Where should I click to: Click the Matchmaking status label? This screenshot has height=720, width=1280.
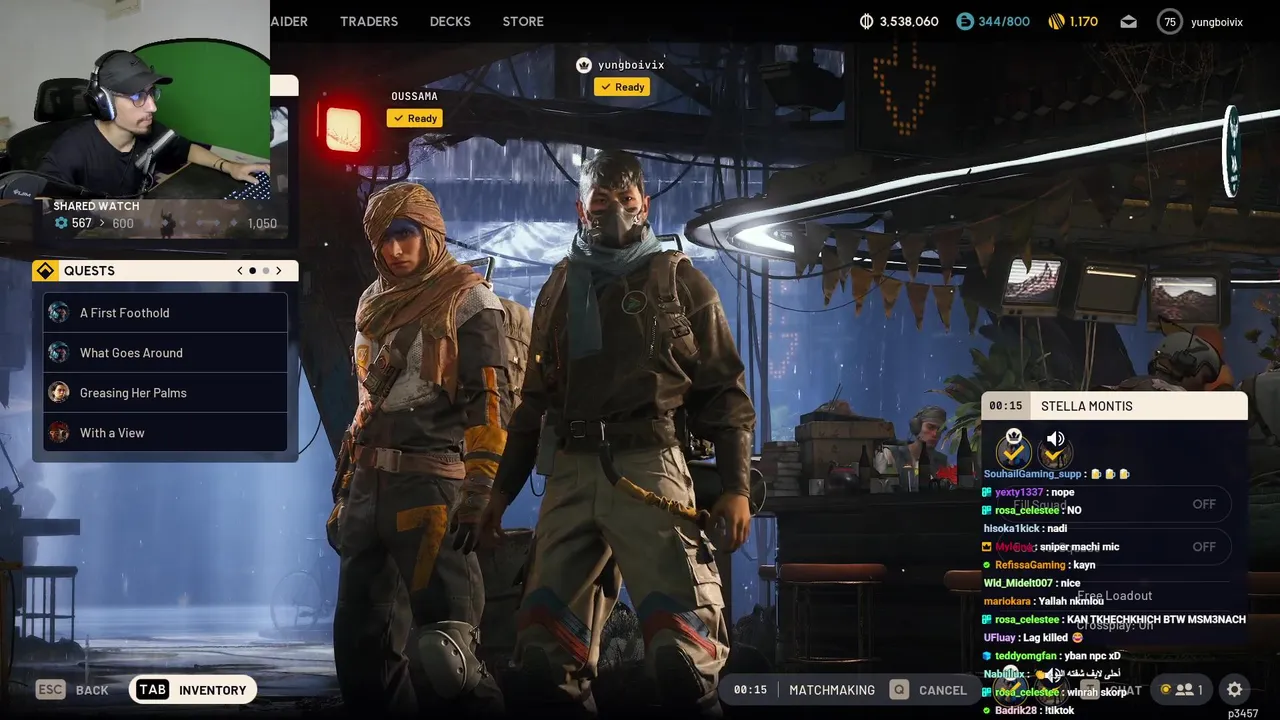pos(832,690)
